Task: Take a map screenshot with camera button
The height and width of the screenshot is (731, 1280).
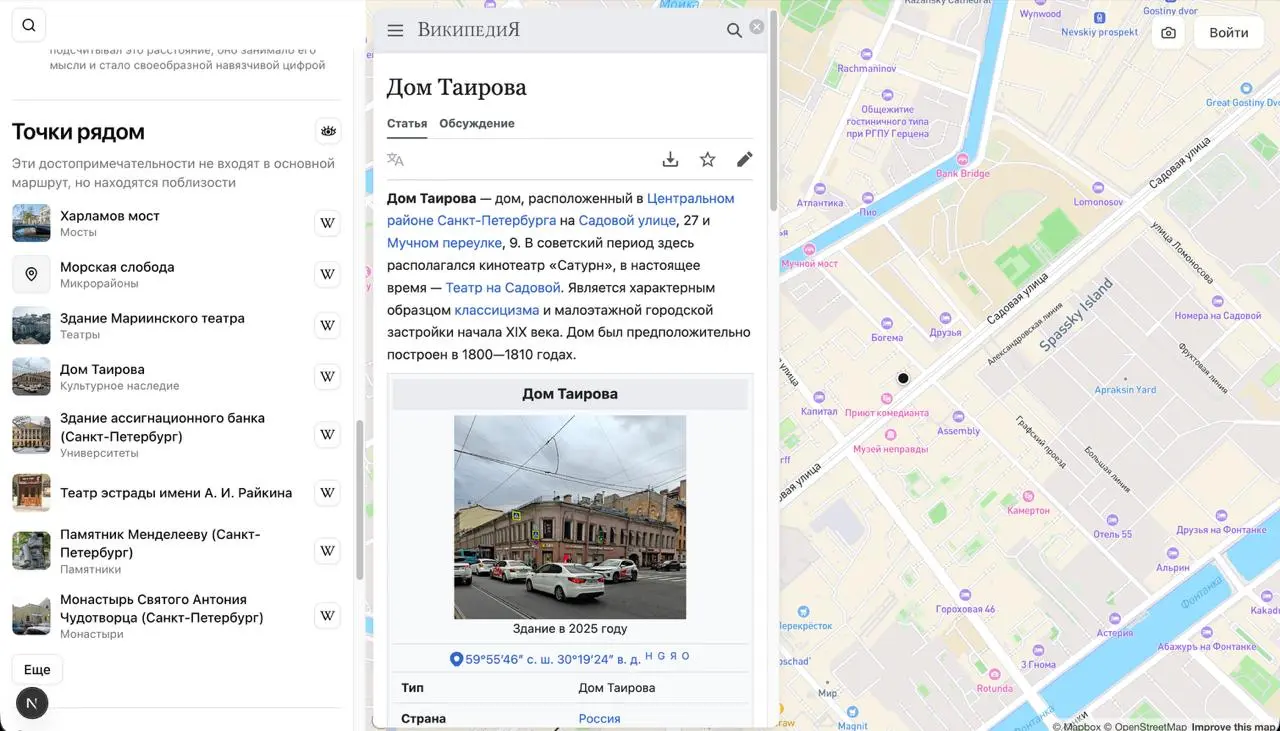Action: click(1168, 33)
